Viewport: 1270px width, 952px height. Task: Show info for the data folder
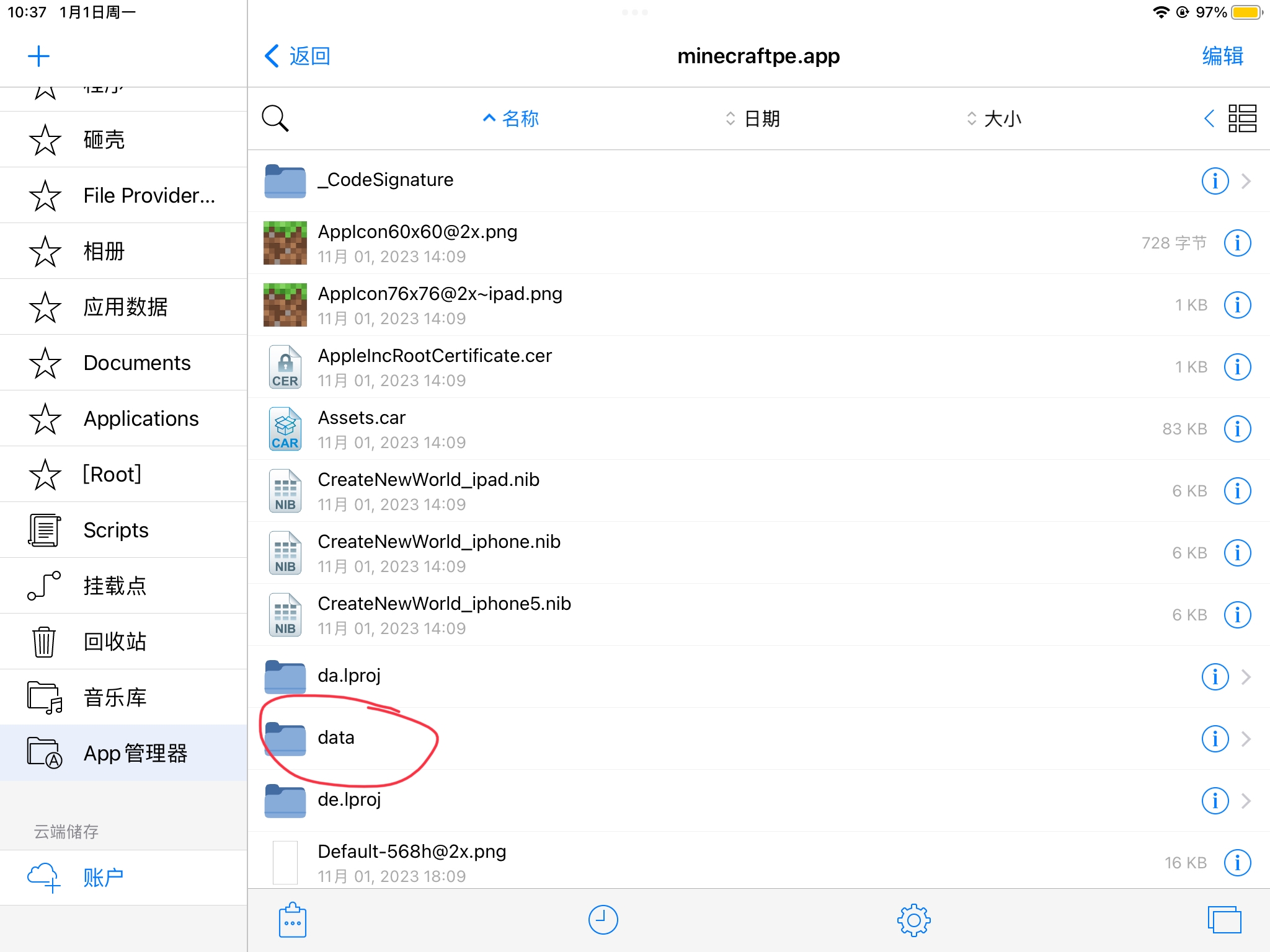1215,739
